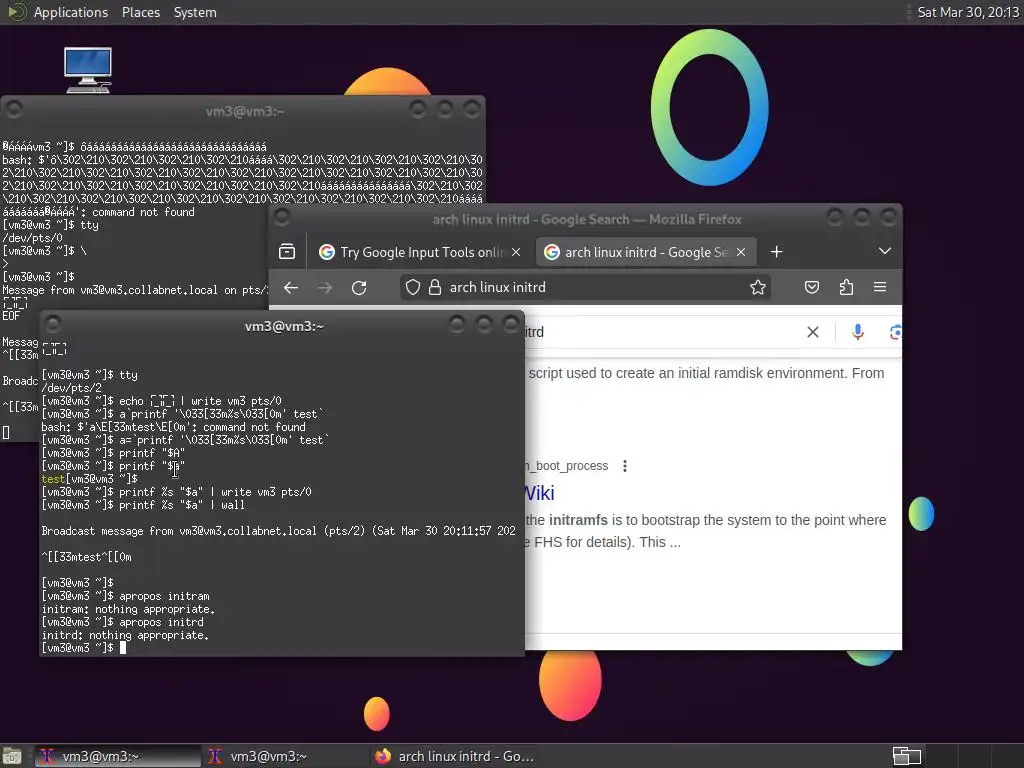This screenshot has height=768, width=1024.
Task: Open front terminal window menu button
Action: pyautogui.click(x=53, y=323)
